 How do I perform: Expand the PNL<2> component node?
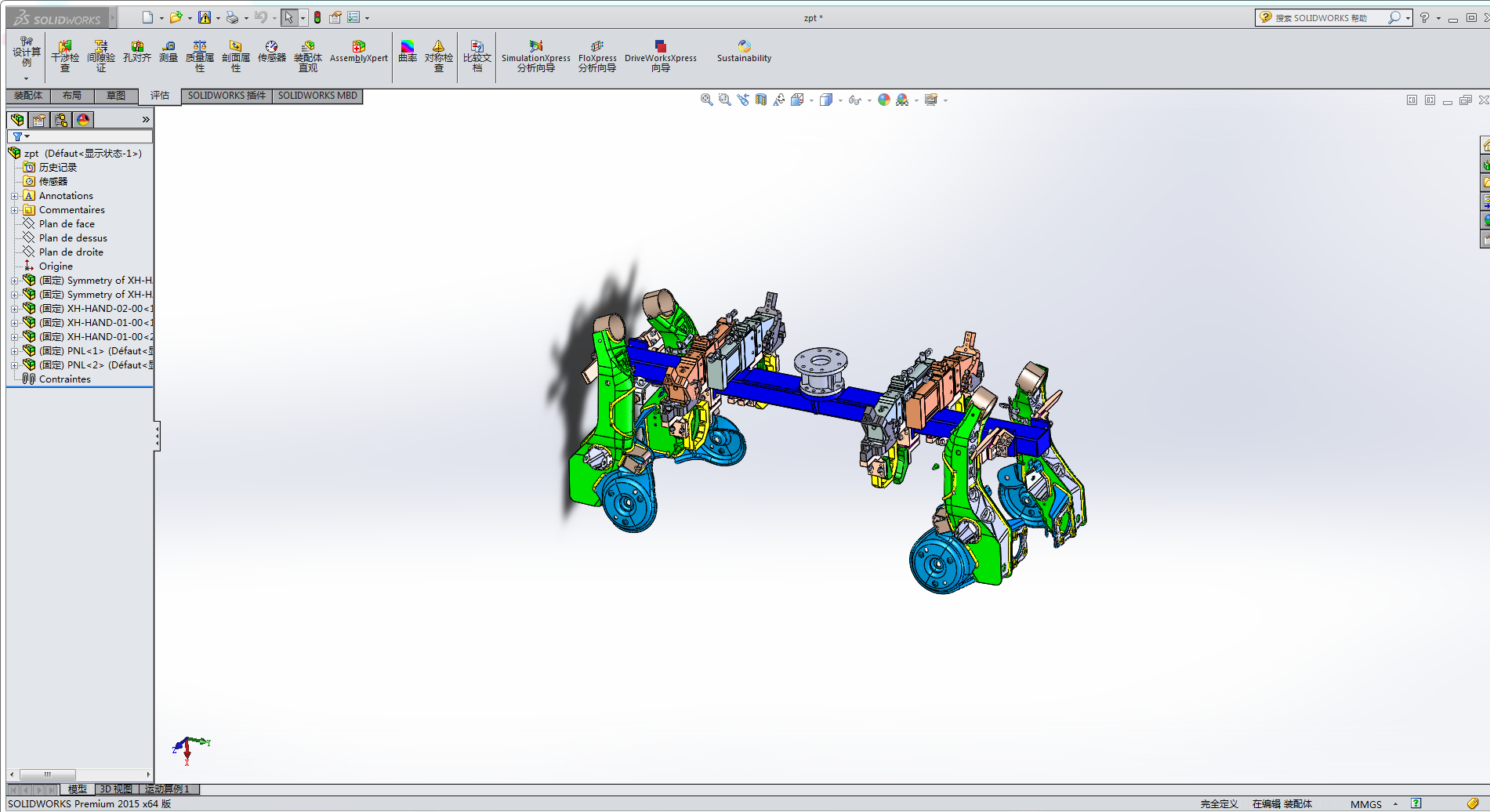click(14, 365)
